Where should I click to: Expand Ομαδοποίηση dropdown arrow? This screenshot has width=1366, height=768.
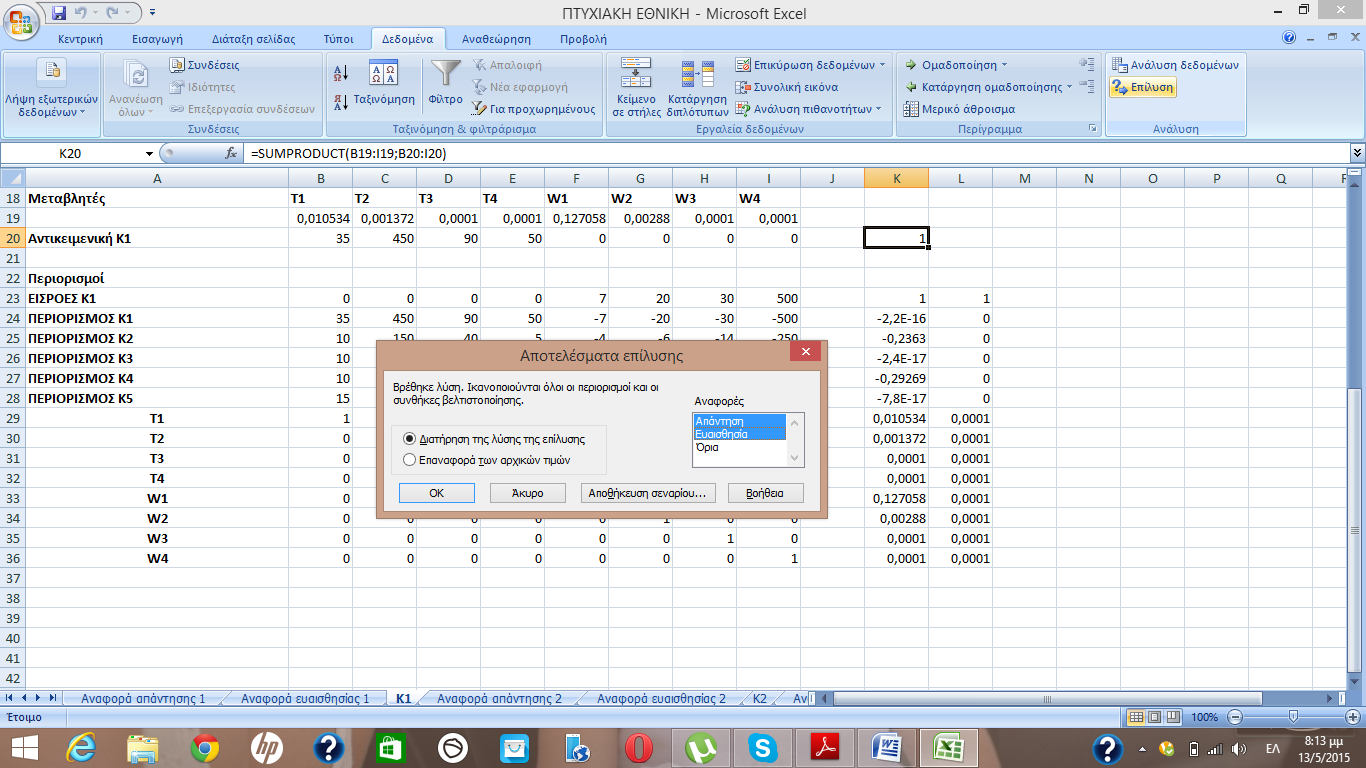[x=1004, y=65]
